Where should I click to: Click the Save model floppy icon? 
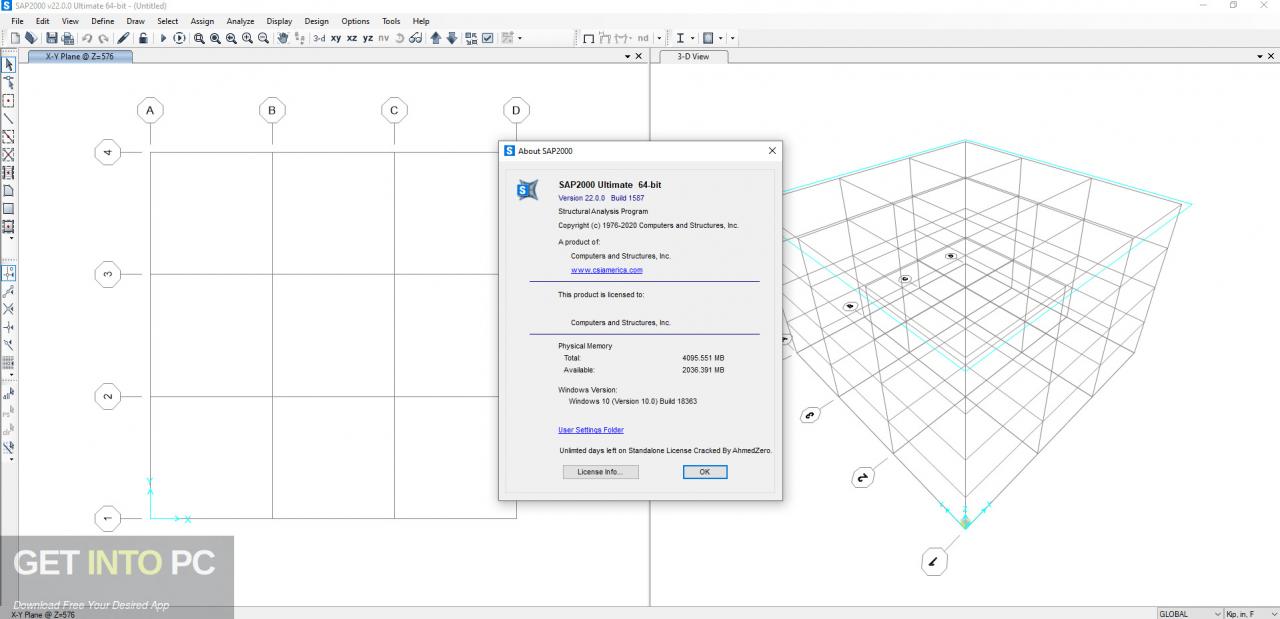pos(52,38)
